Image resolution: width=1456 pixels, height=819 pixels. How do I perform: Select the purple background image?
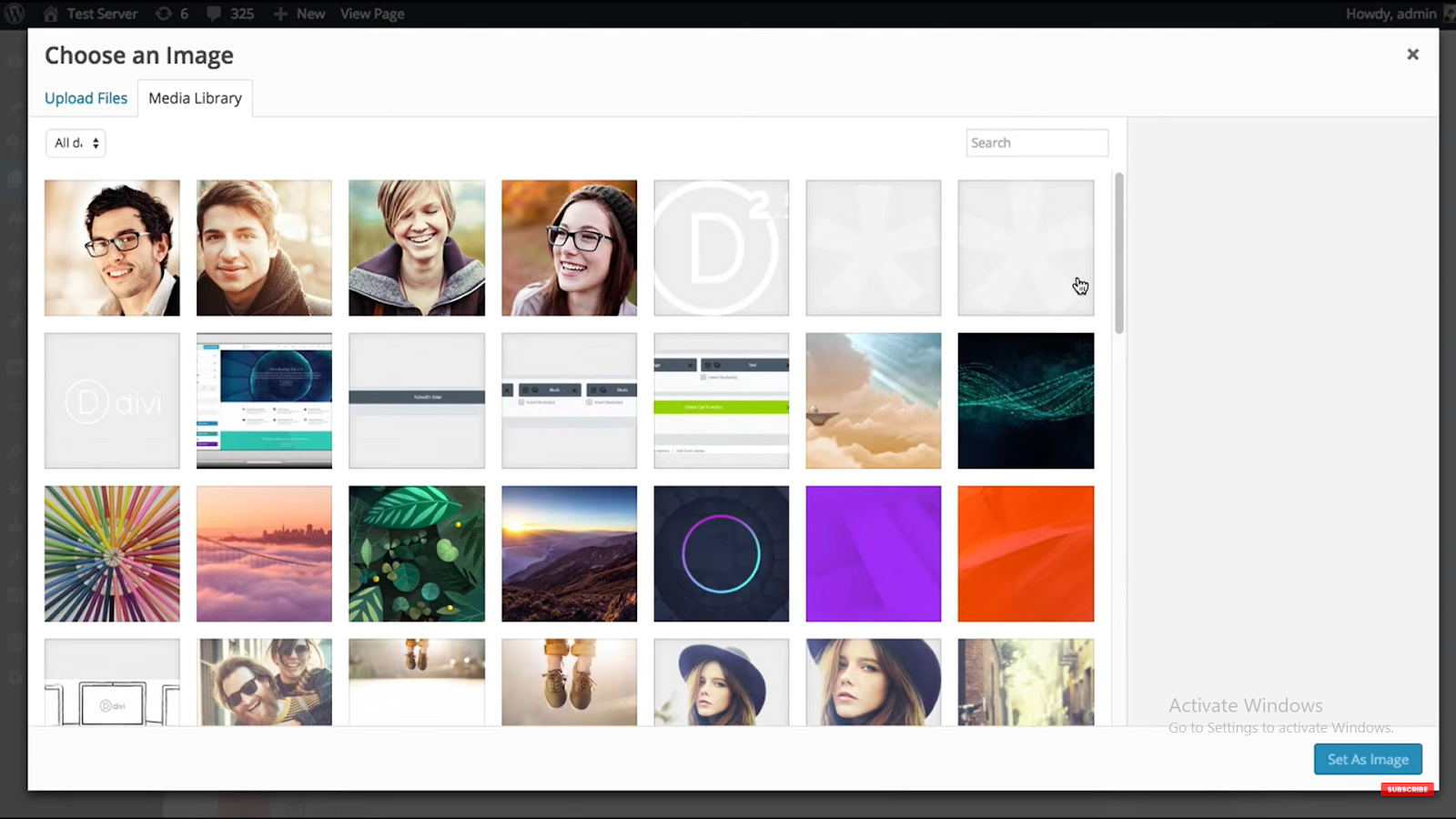pos(873,553)
